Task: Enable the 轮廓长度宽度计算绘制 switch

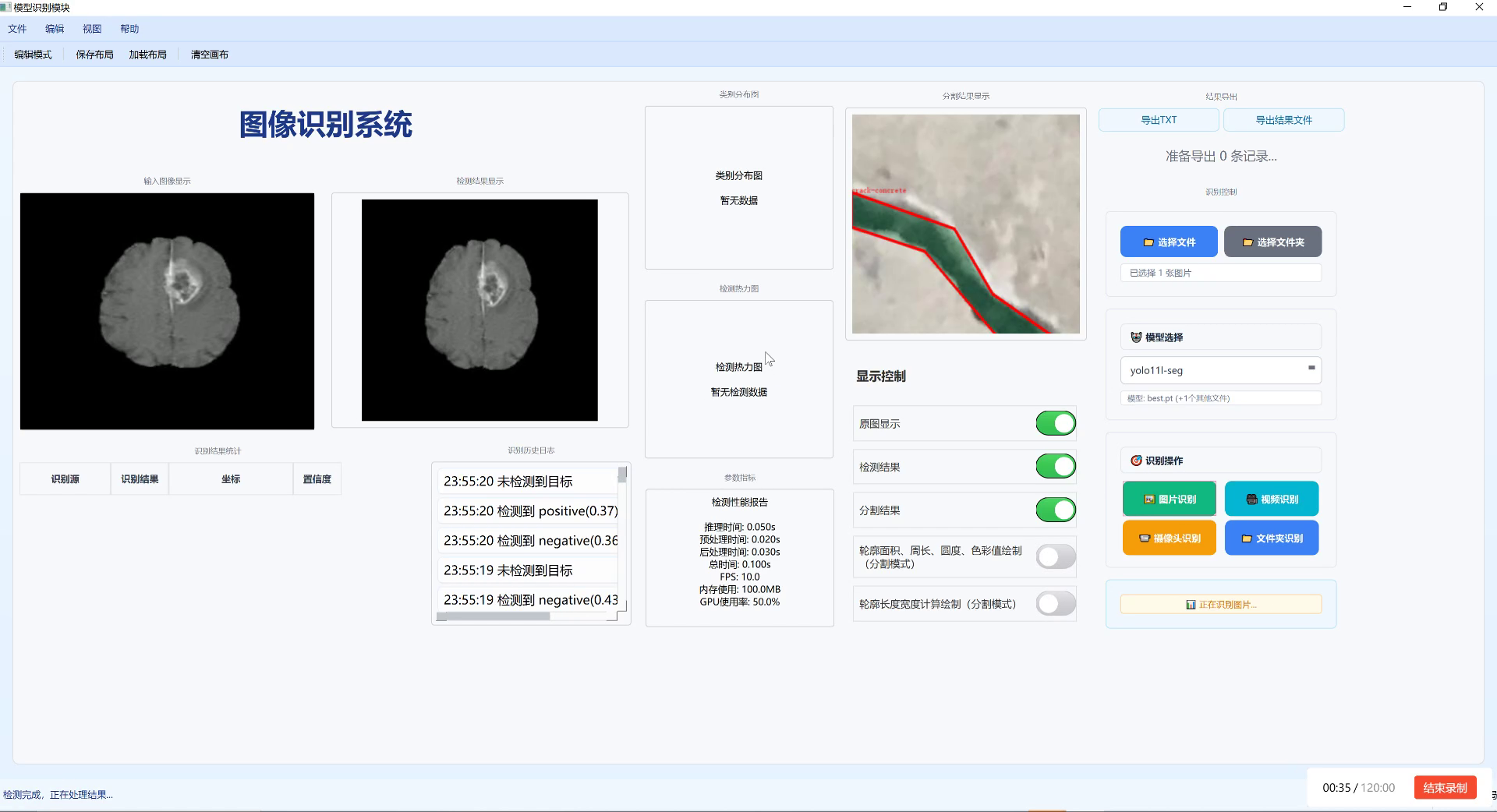Action: pyautogui.click(x=1056, y=603)
